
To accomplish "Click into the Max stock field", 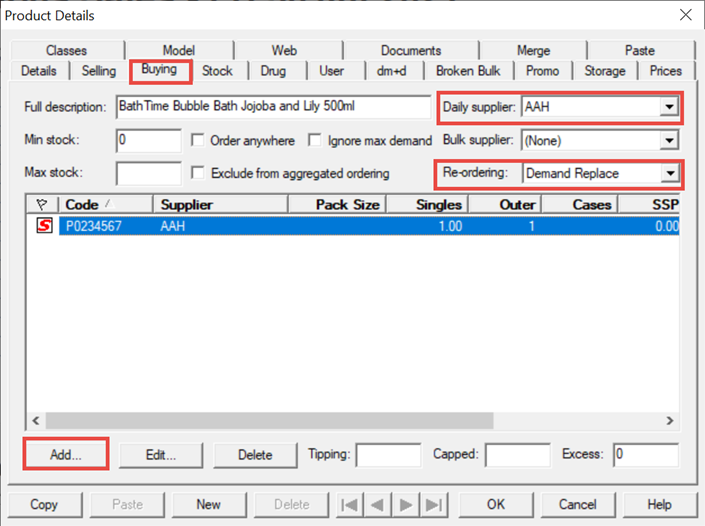I will (x=148, y=173).
